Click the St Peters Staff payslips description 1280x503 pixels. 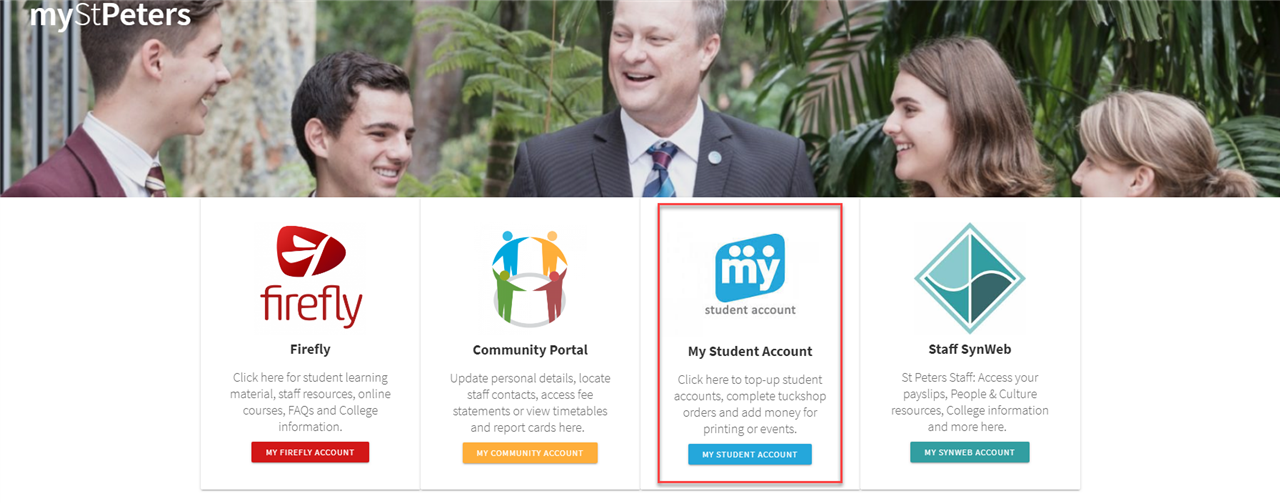coord(970,402)
